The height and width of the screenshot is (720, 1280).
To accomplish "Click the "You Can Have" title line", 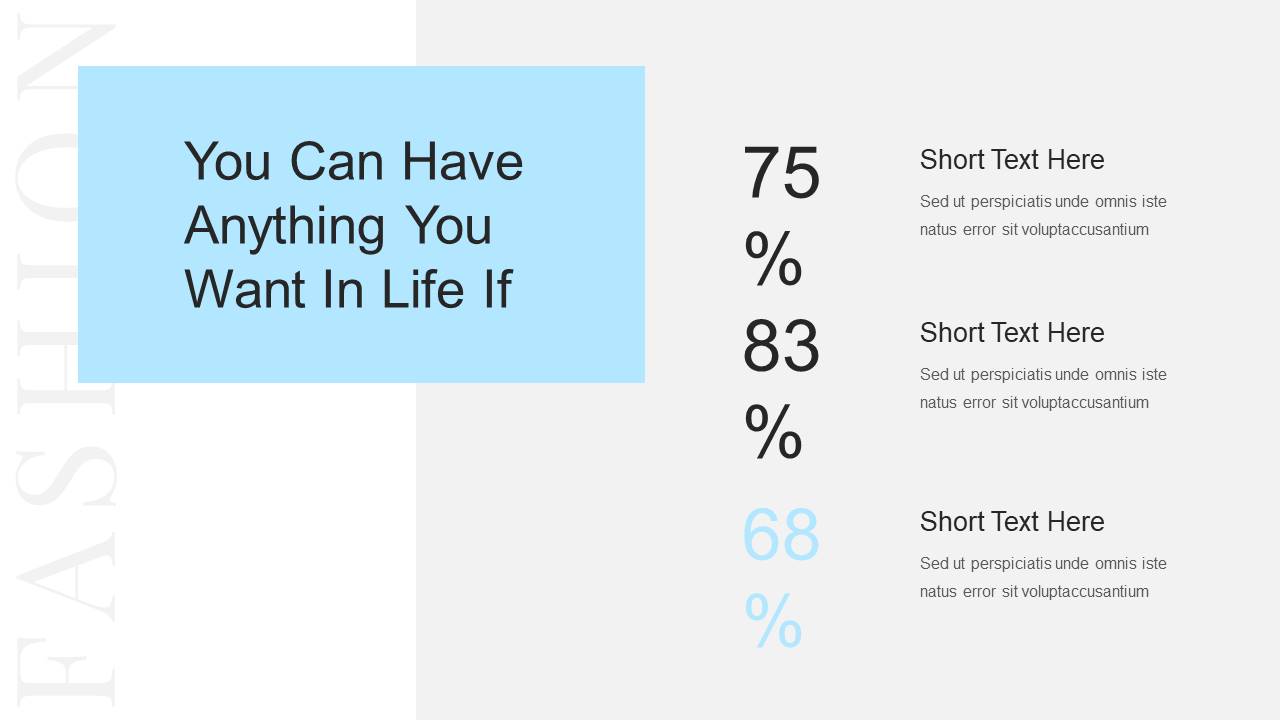I will click(353, 162).
